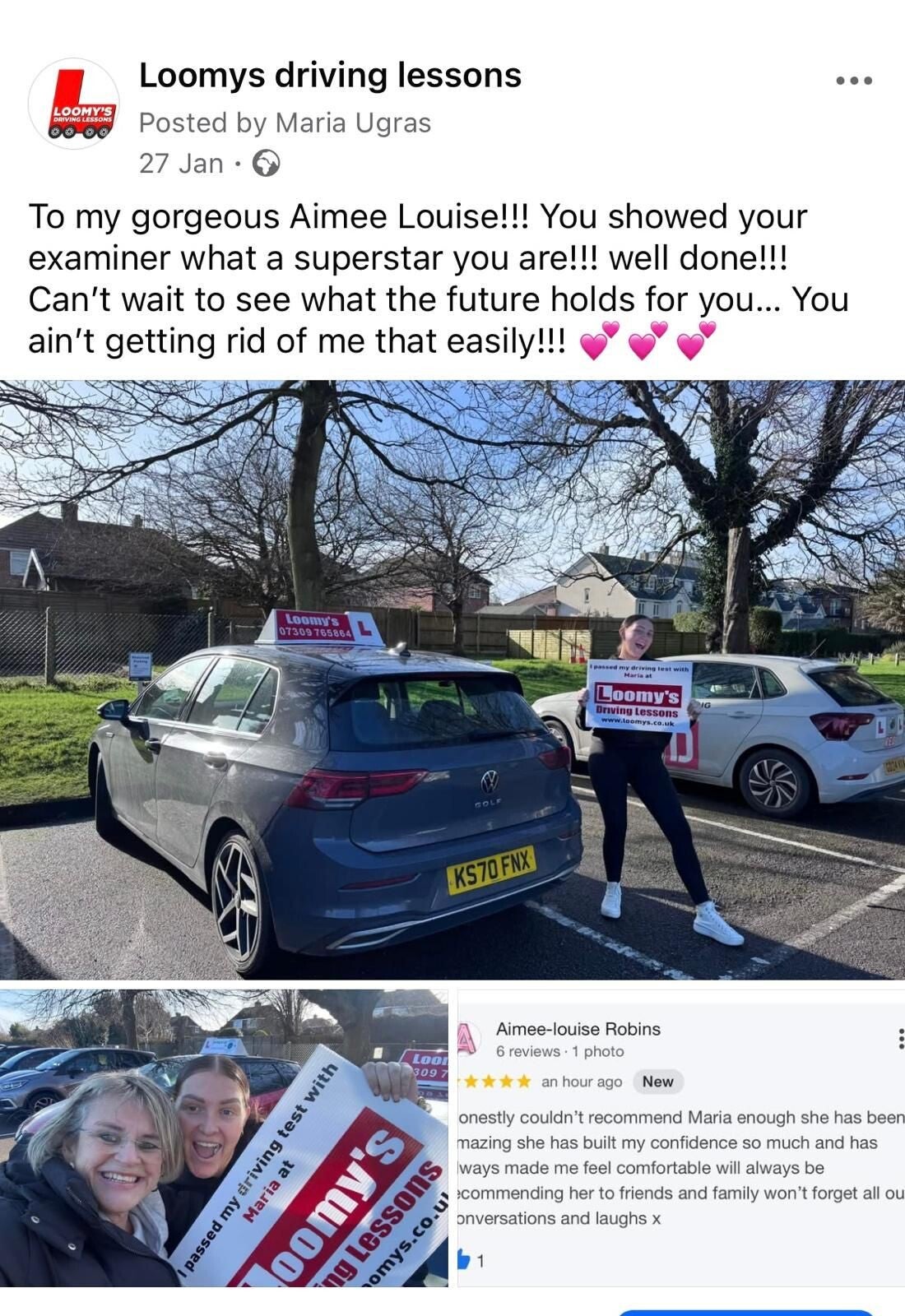Open the three-dot post options menu
This screenshot has height=1316, width=905.
pyautogui.click(x=854, y=81)
